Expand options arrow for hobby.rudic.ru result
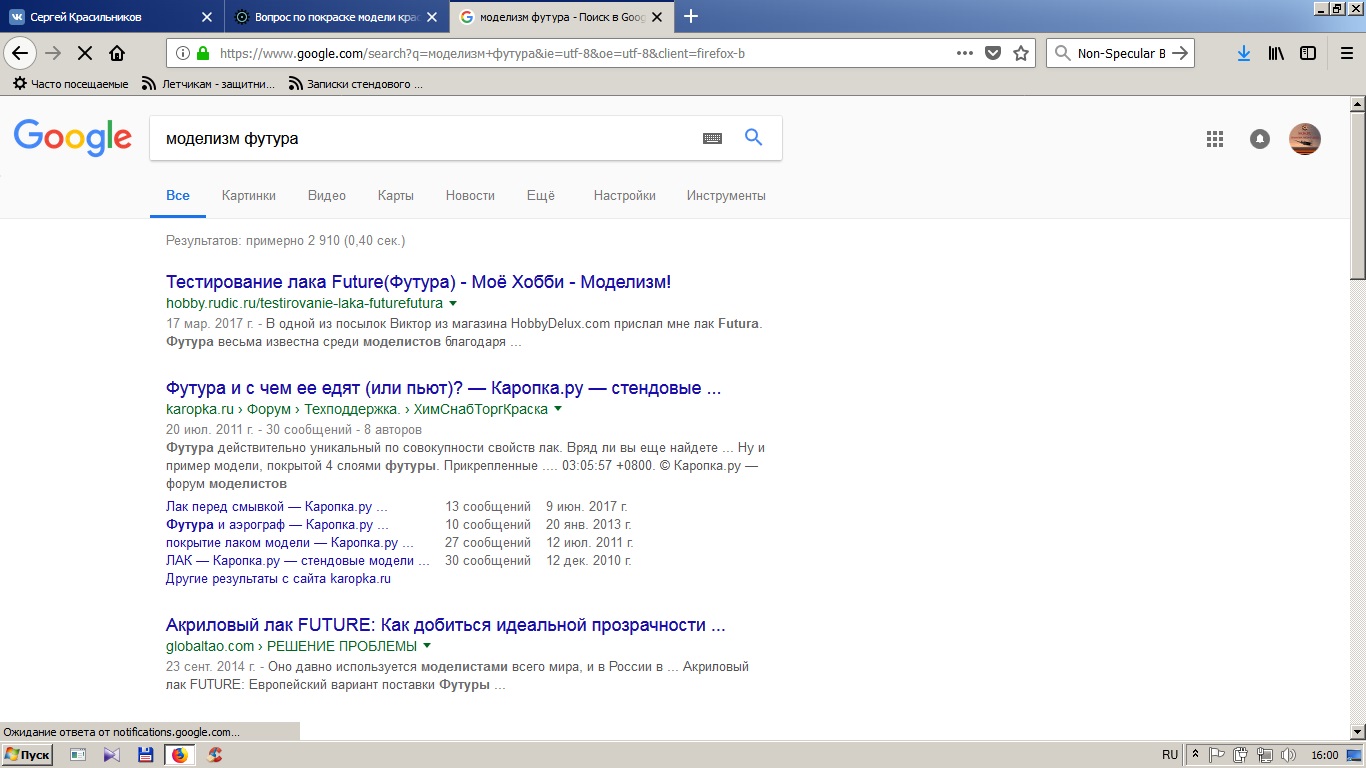The image size is (1366, 768). (x=453, y=303)
